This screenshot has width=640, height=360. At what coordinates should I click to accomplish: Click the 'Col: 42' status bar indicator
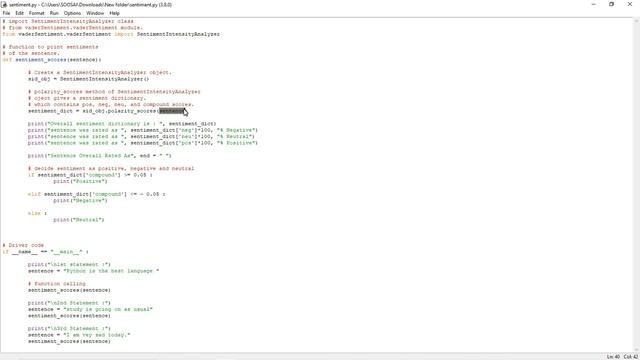click(630, 357)
